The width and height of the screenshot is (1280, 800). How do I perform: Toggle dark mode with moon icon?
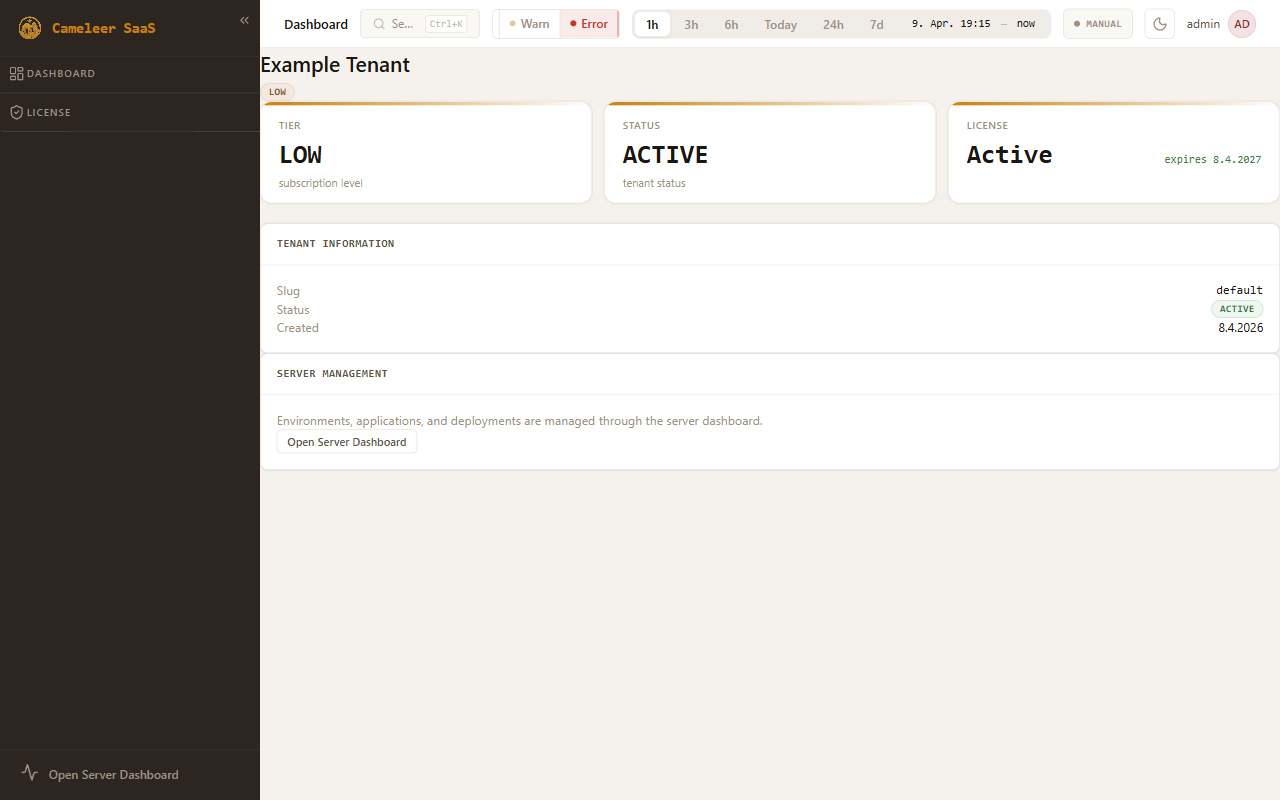(x=1159, y=24)
